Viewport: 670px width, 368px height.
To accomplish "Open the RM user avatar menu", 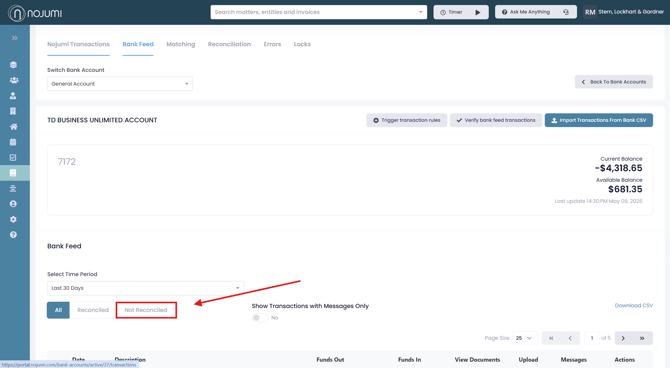I will pyautogui.click(x=590, y=12).
